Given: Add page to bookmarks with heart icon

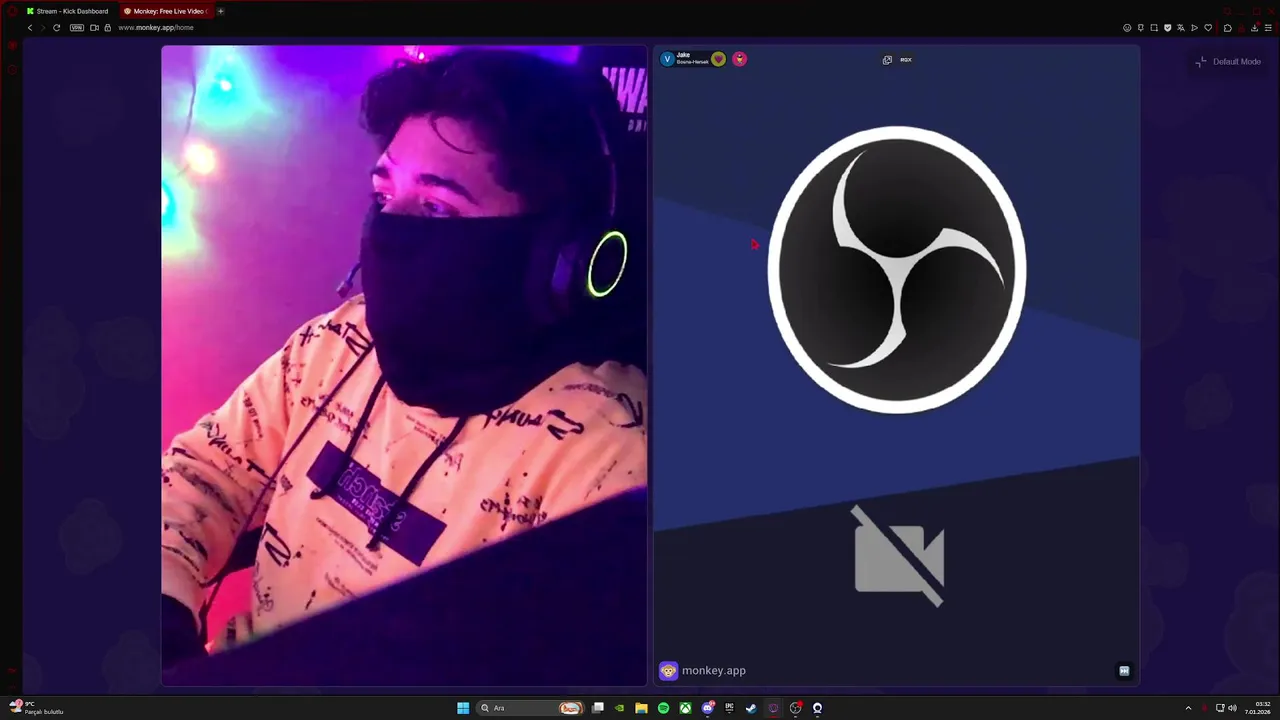Looking at the screenshot, I should (1208, 28).
